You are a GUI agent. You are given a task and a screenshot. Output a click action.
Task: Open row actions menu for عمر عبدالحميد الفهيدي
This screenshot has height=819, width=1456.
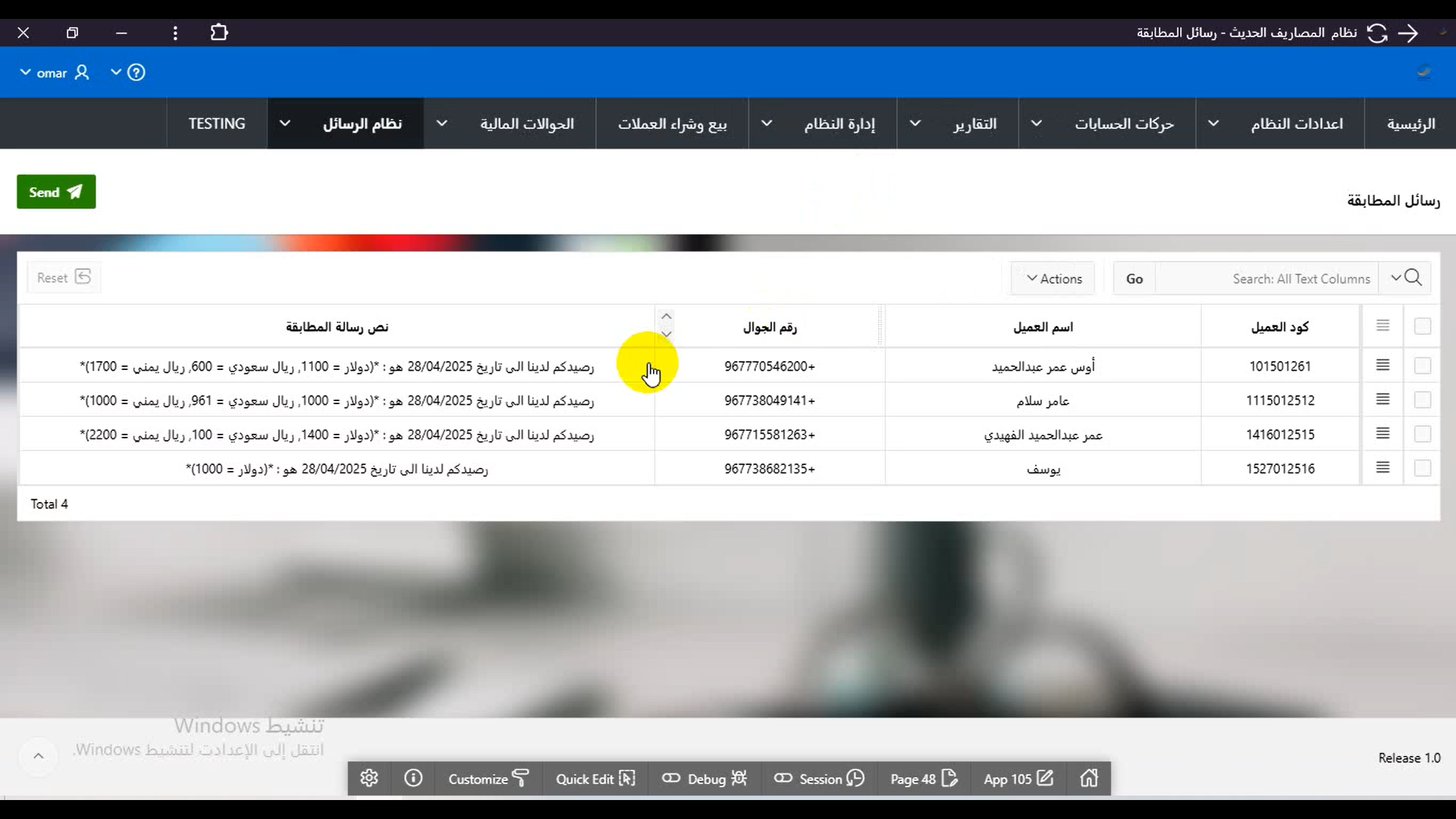click(1382, 433)
